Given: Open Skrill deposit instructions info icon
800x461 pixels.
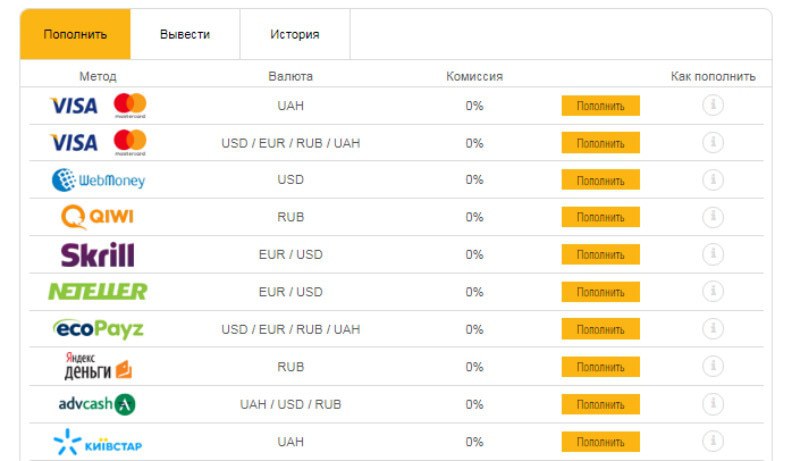Looking at the screenshot, I should point(713,254).
